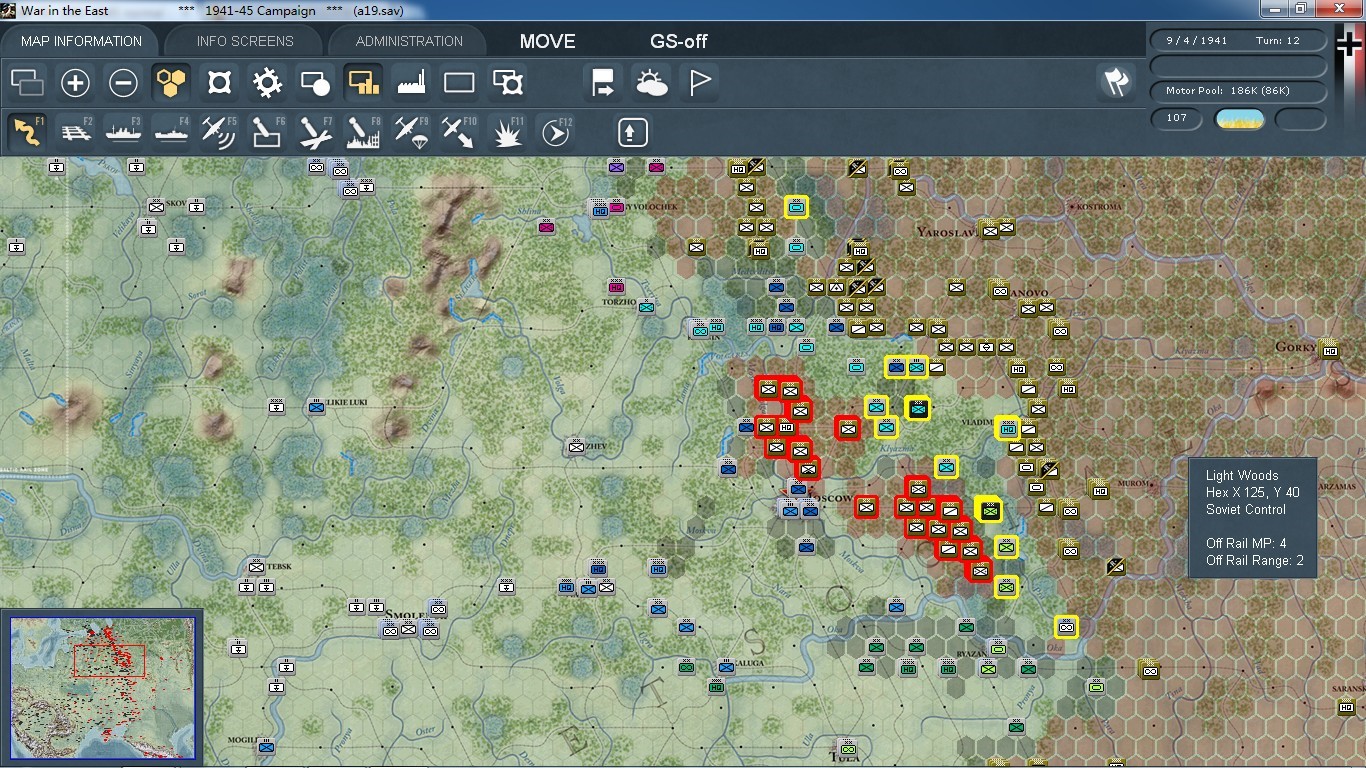This screenshot has height=768, width=1366.
Task: Click the 'Light Woods' tooltip text
Action: click(x=1242, y=475)
